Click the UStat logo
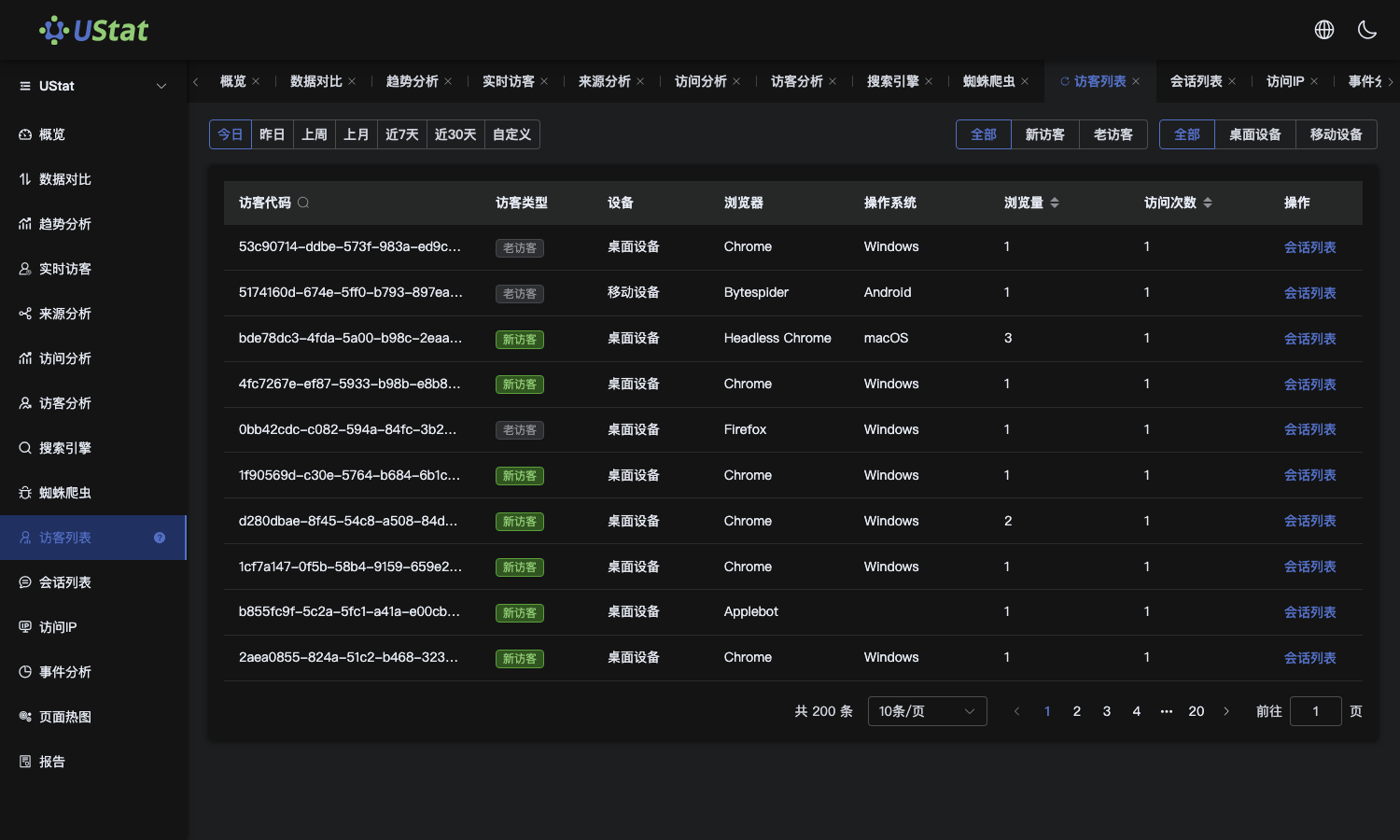Screen dimensions: 1400x840 pyautogui.click(x=93, y=30)
